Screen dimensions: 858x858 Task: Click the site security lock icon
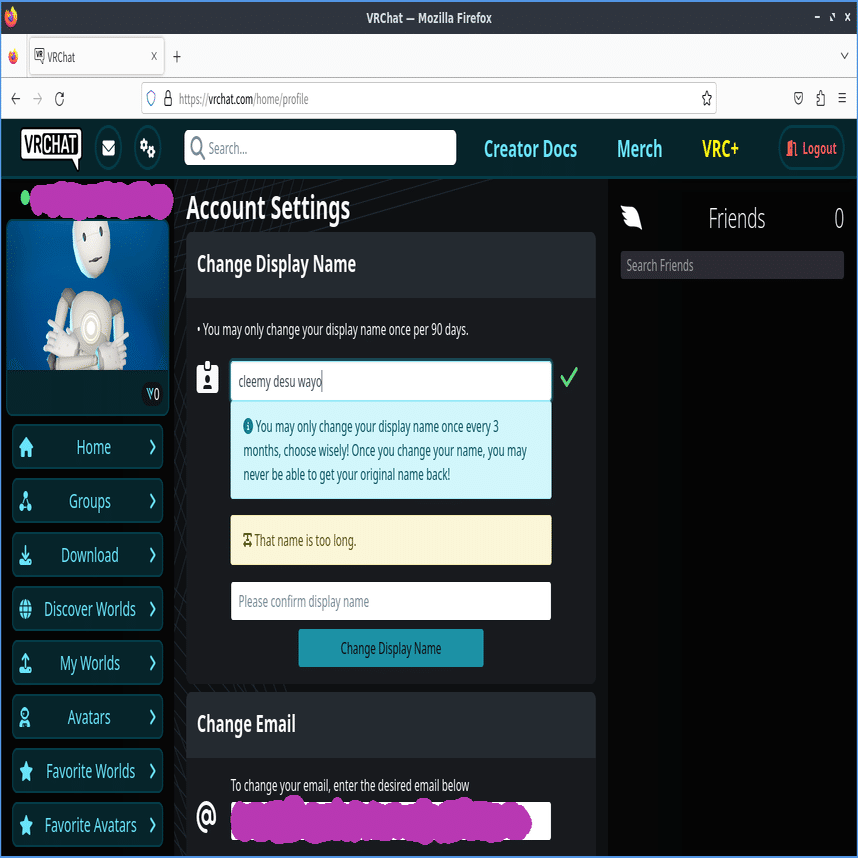click(169, 98)
